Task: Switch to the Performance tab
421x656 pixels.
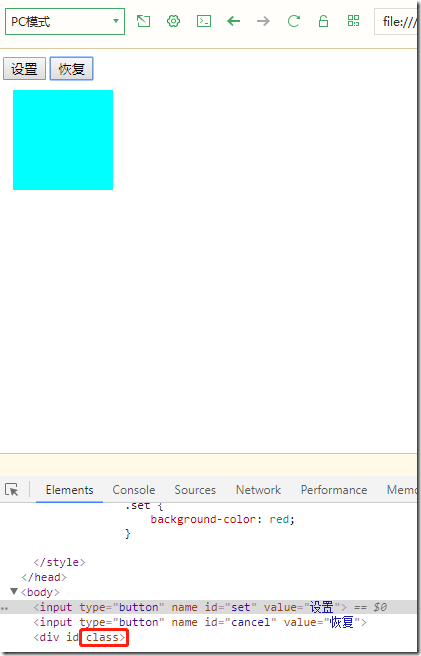Action: (x=334, y=490)
